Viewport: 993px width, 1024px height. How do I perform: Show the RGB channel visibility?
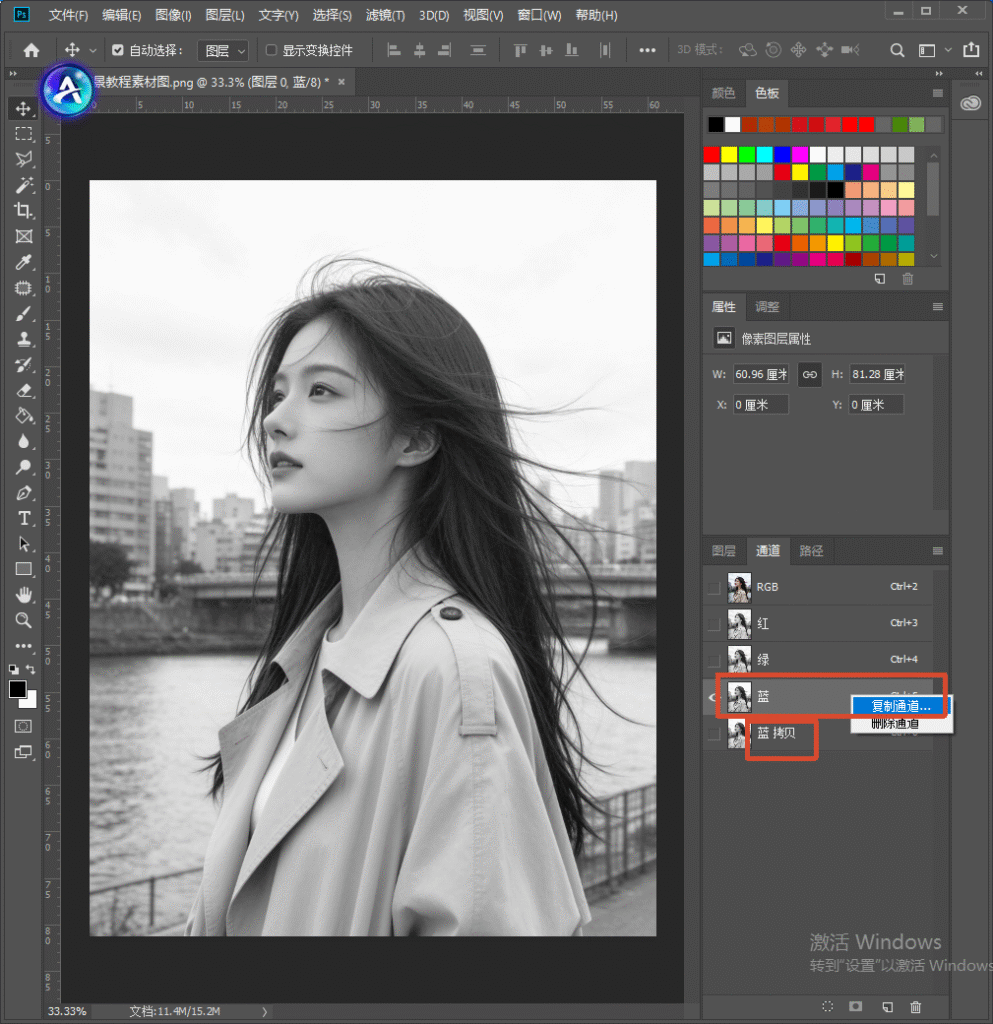pyautogui.click(x=714, y=587)
